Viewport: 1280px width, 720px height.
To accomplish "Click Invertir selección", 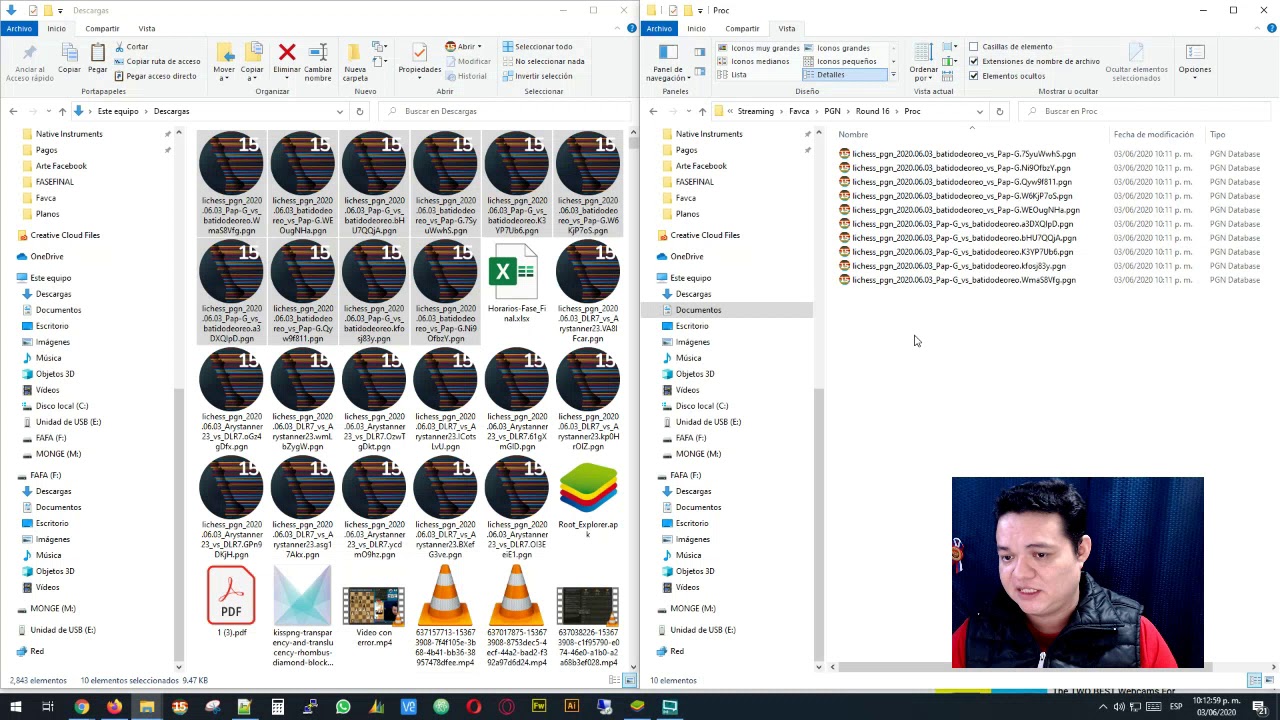I will coord(538,76).
